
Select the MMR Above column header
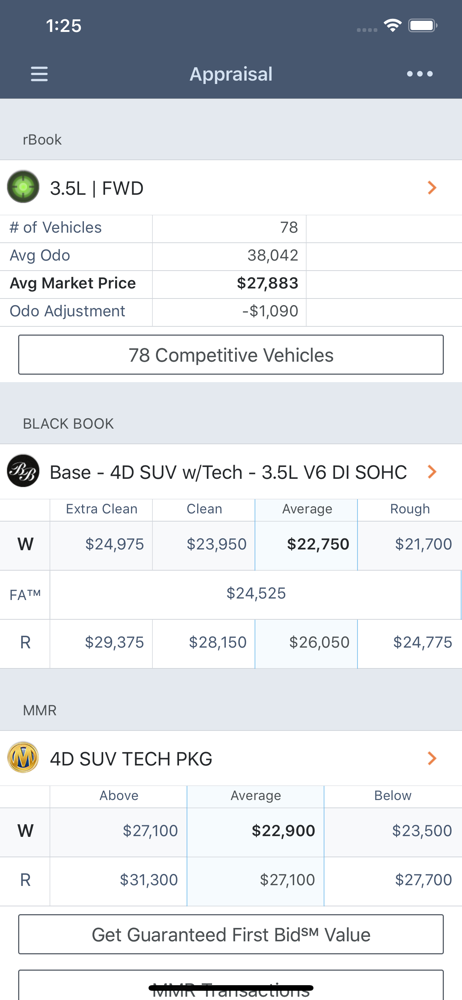[x=119, y=795]
